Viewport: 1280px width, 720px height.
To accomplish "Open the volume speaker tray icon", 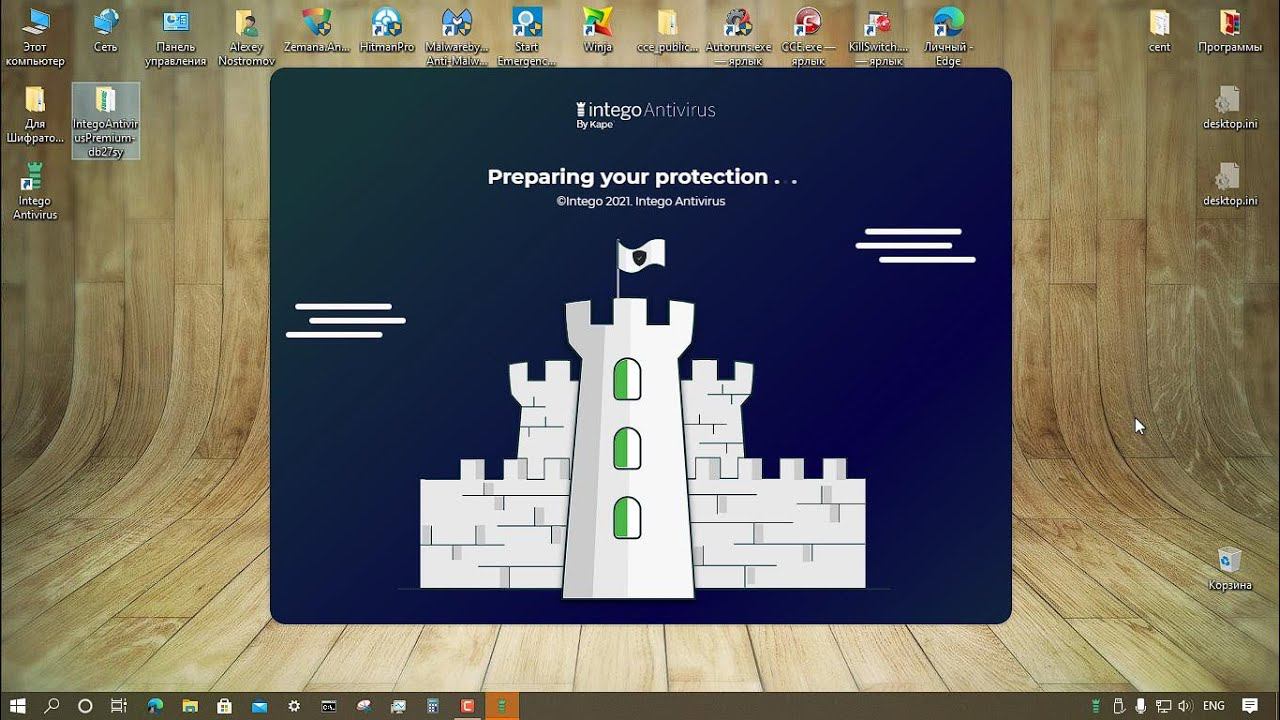I will click(x=1185, y=706).
